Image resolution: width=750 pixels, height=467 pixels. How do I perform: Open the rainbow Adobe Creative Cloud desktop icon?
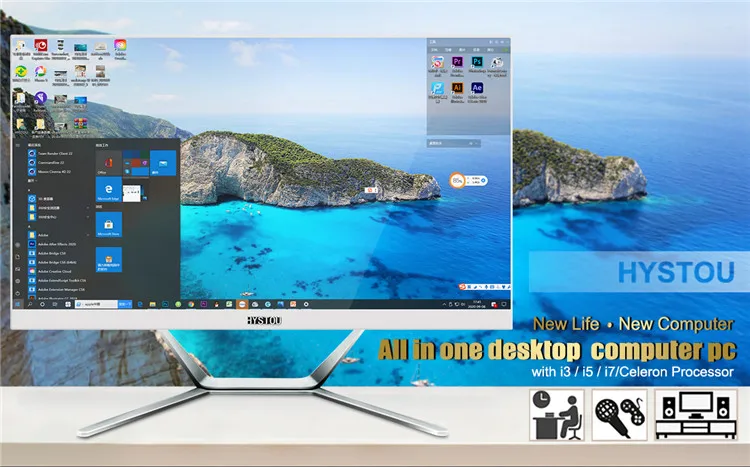tap(120, 45)
